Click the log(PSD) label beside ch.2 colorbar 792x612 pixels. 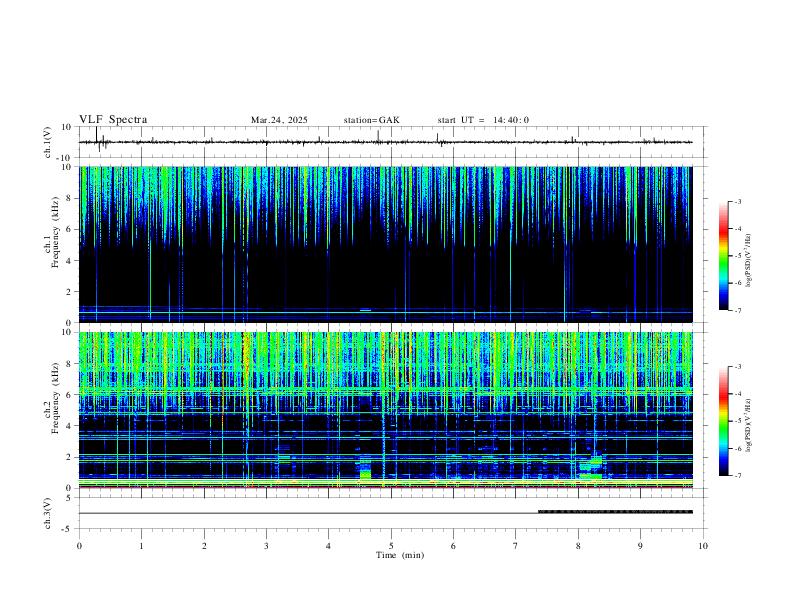click(x=748, y=425)
